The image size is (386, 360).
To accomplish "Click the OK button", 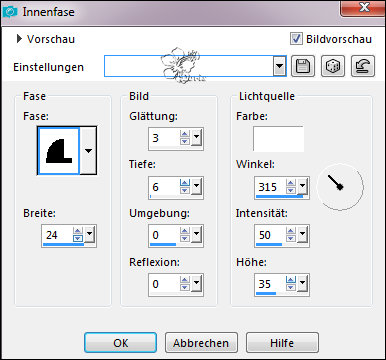I will [120, 343].
